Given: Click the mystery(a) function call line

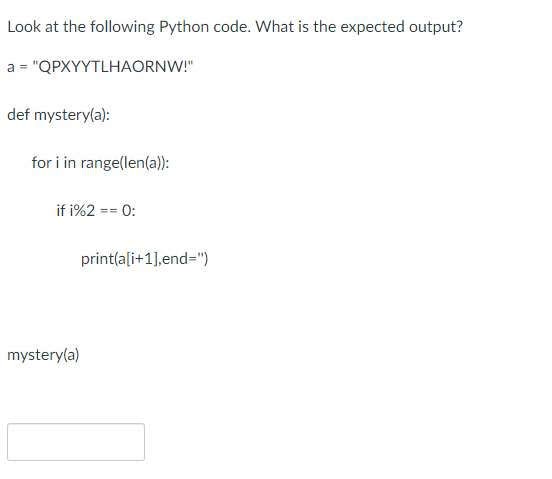Looking at the screenshot, I should click(x=43, y=355).
